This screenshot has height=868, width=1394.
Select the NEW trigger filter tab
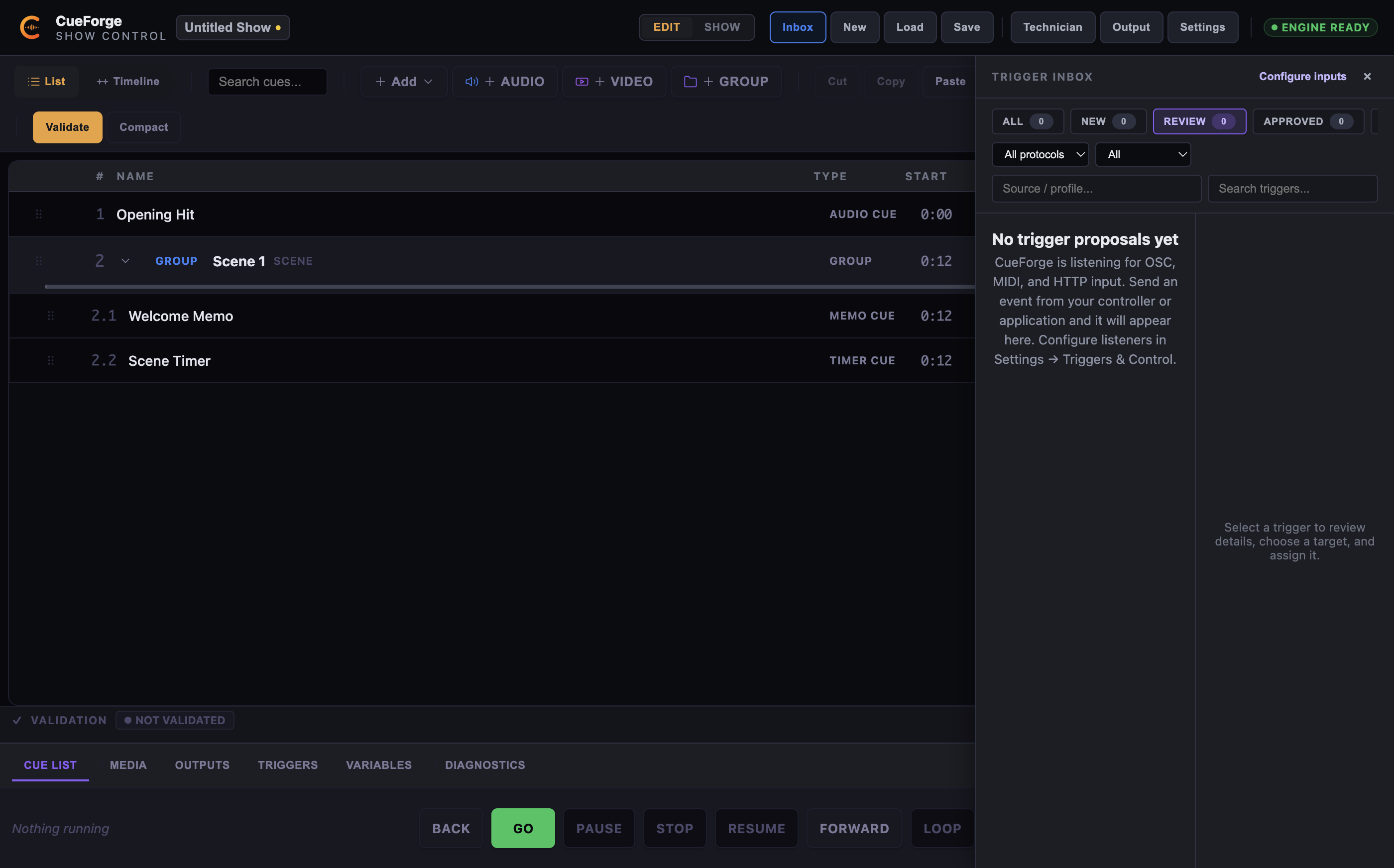pyautogui.click(x=1108, y=121)
